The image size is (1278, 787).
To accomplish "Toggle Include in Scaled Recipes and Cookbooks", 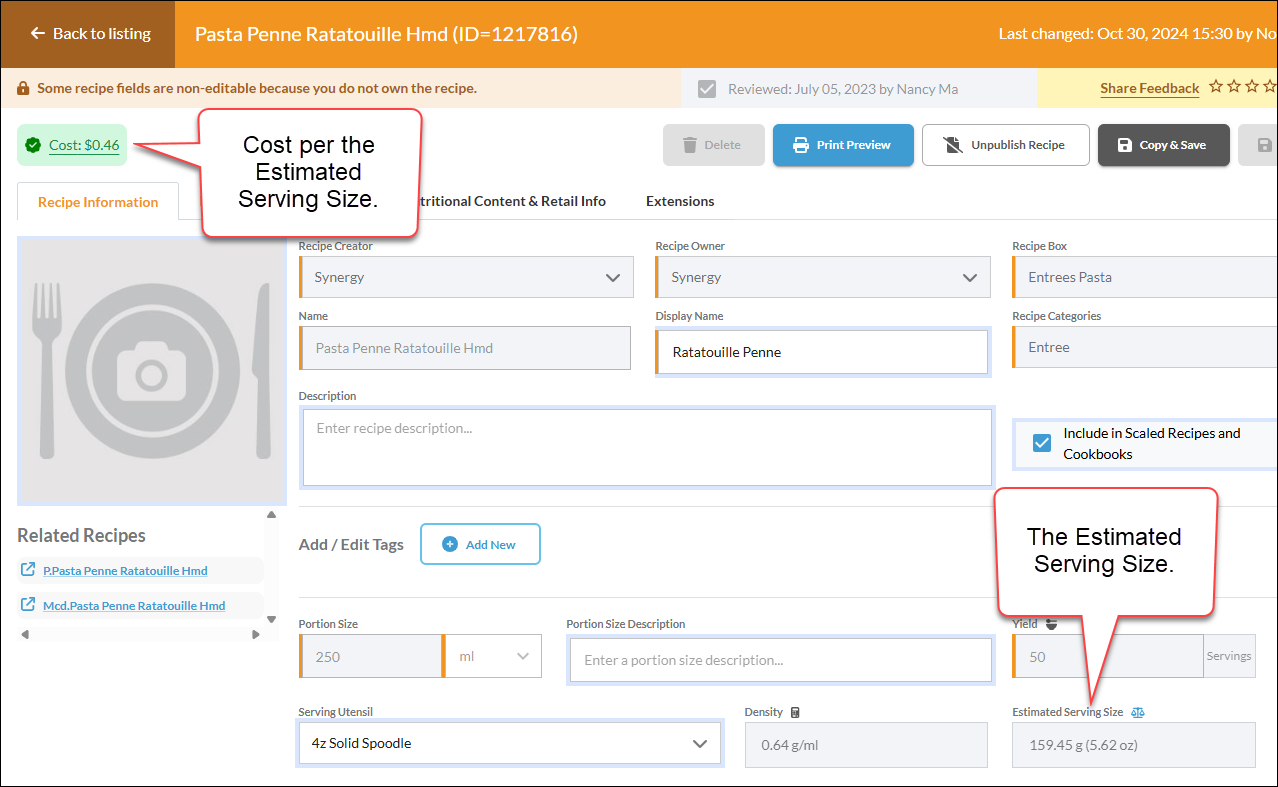I will click(x=1042, y=443).
